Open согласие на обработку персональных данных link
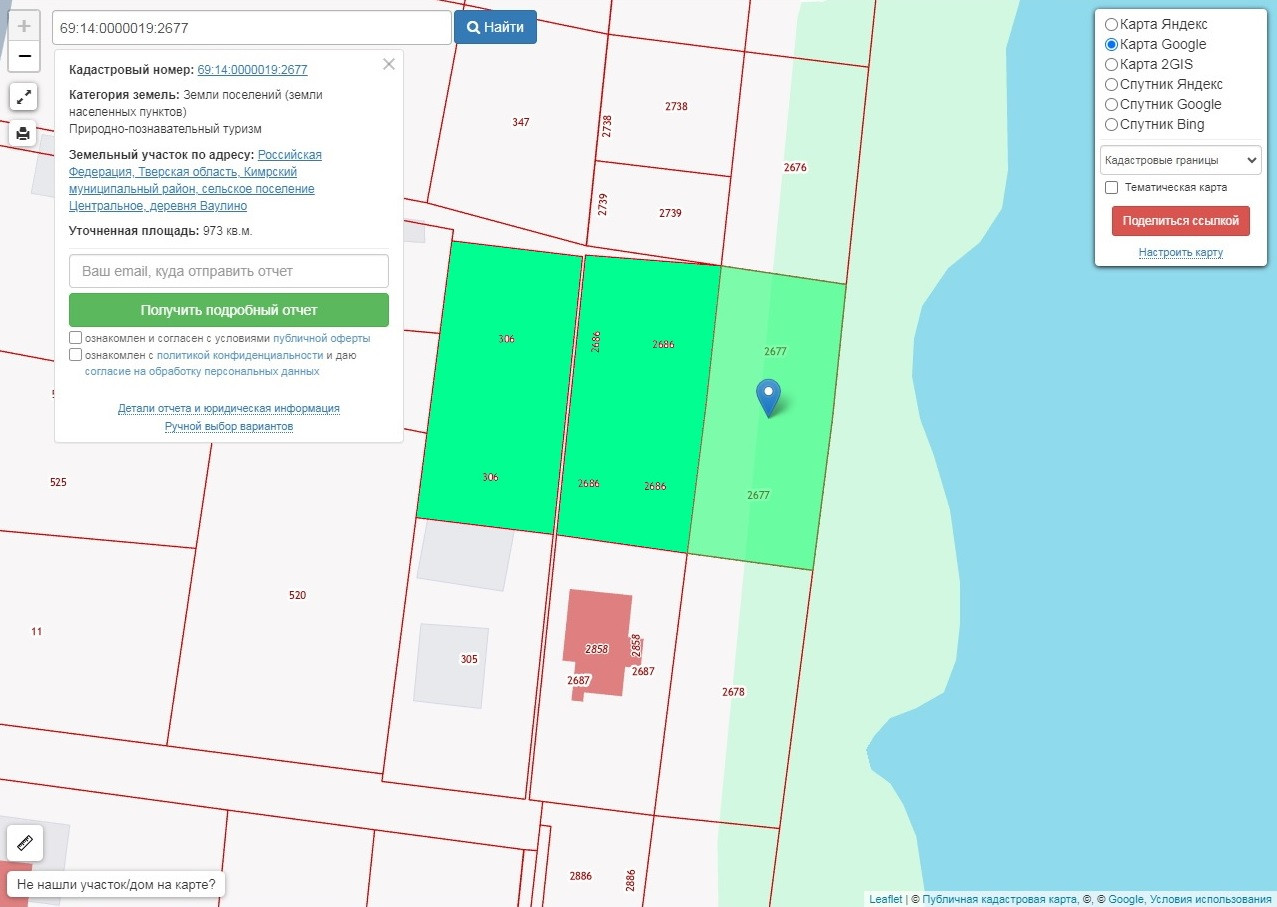Viewport: 1277px width, 907px height. pos(202,371)
